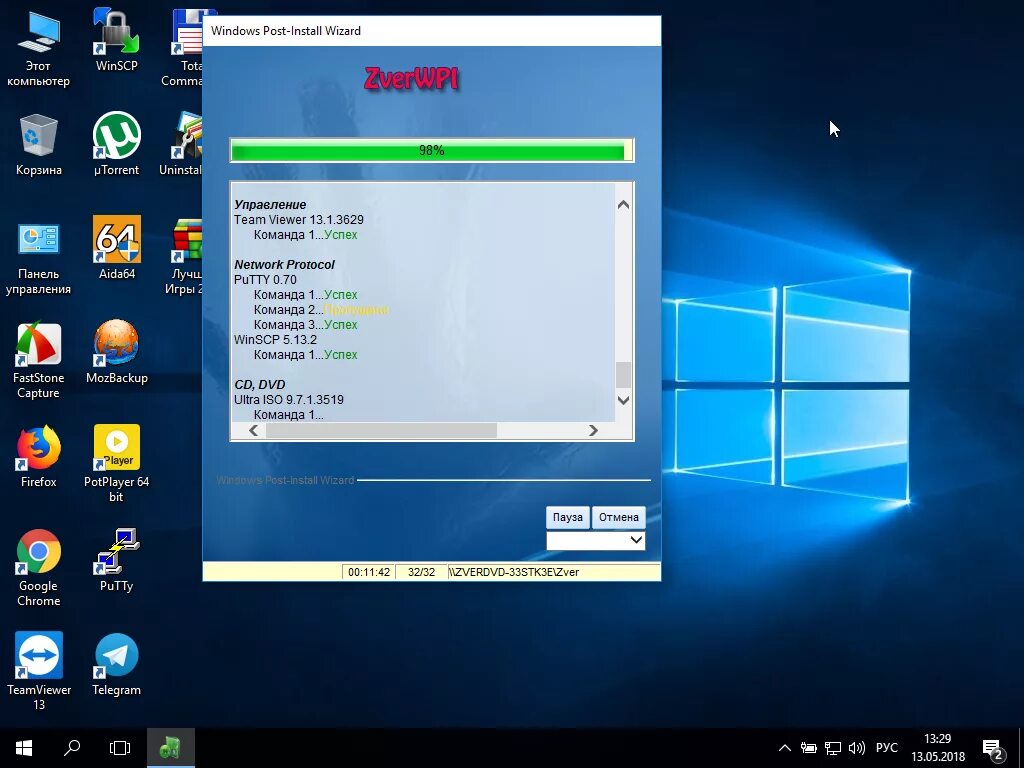Click the 32/32 counter in status bar

pos(421,572)
